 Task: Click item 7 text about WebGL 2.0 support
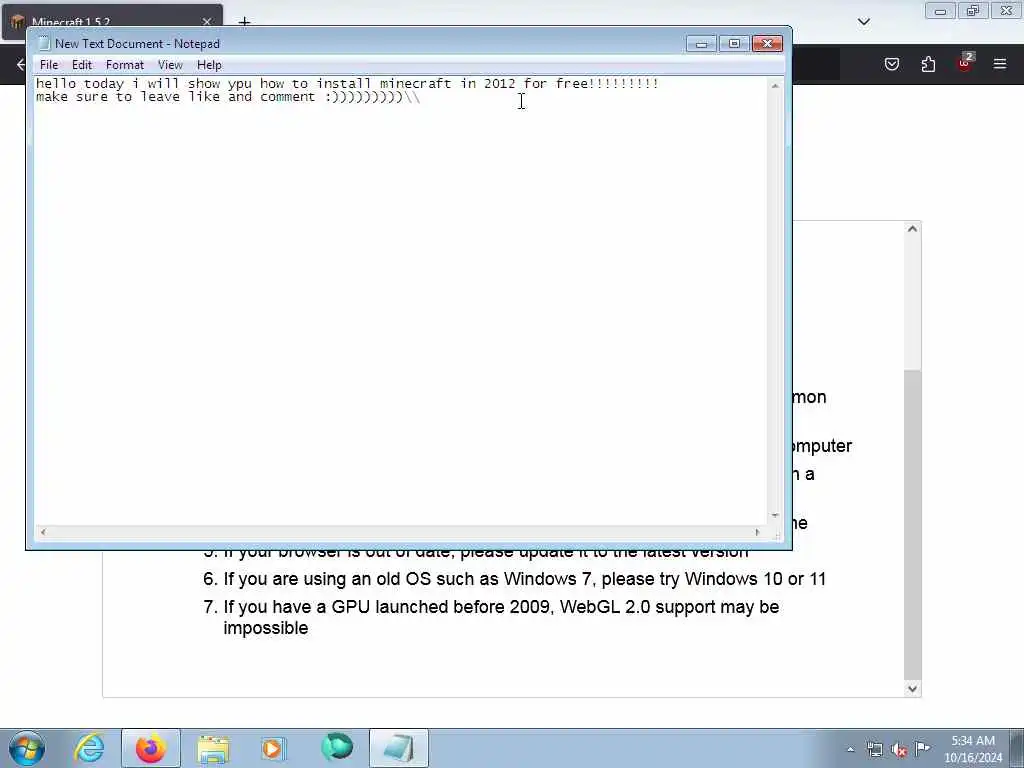point(501,617)
